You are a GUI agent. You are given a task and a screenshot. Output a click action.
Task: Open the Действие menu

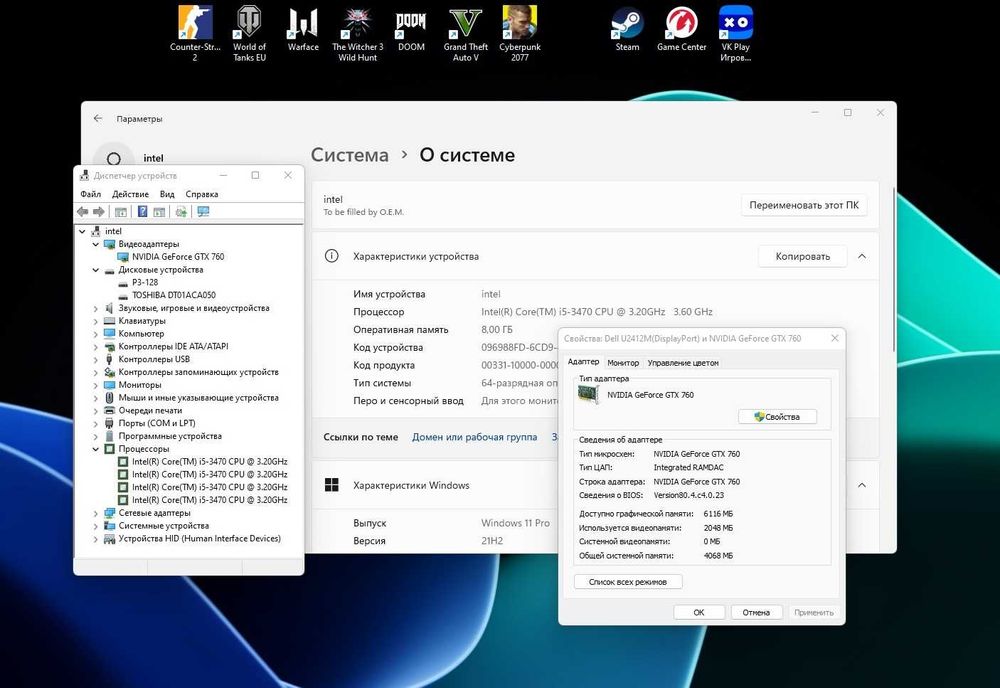coord(130,194)
